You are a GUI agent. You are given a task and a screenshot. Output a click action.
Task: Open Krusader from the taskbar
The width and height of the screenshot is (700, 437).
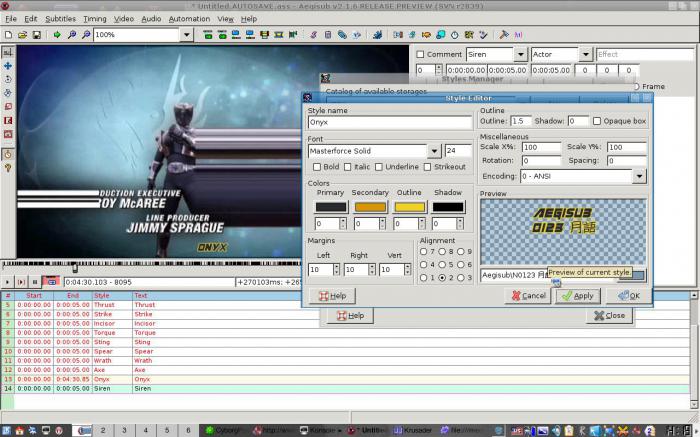[413, 430]
